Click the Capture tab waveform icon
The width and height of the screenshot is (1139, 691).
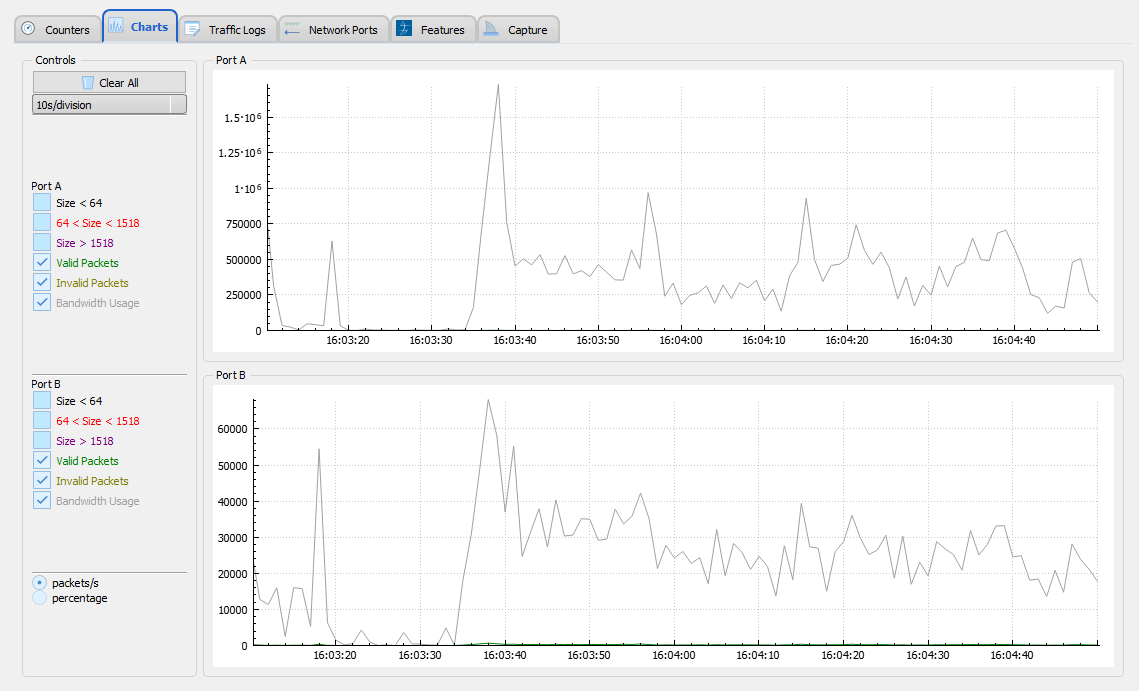pos(489,29)
